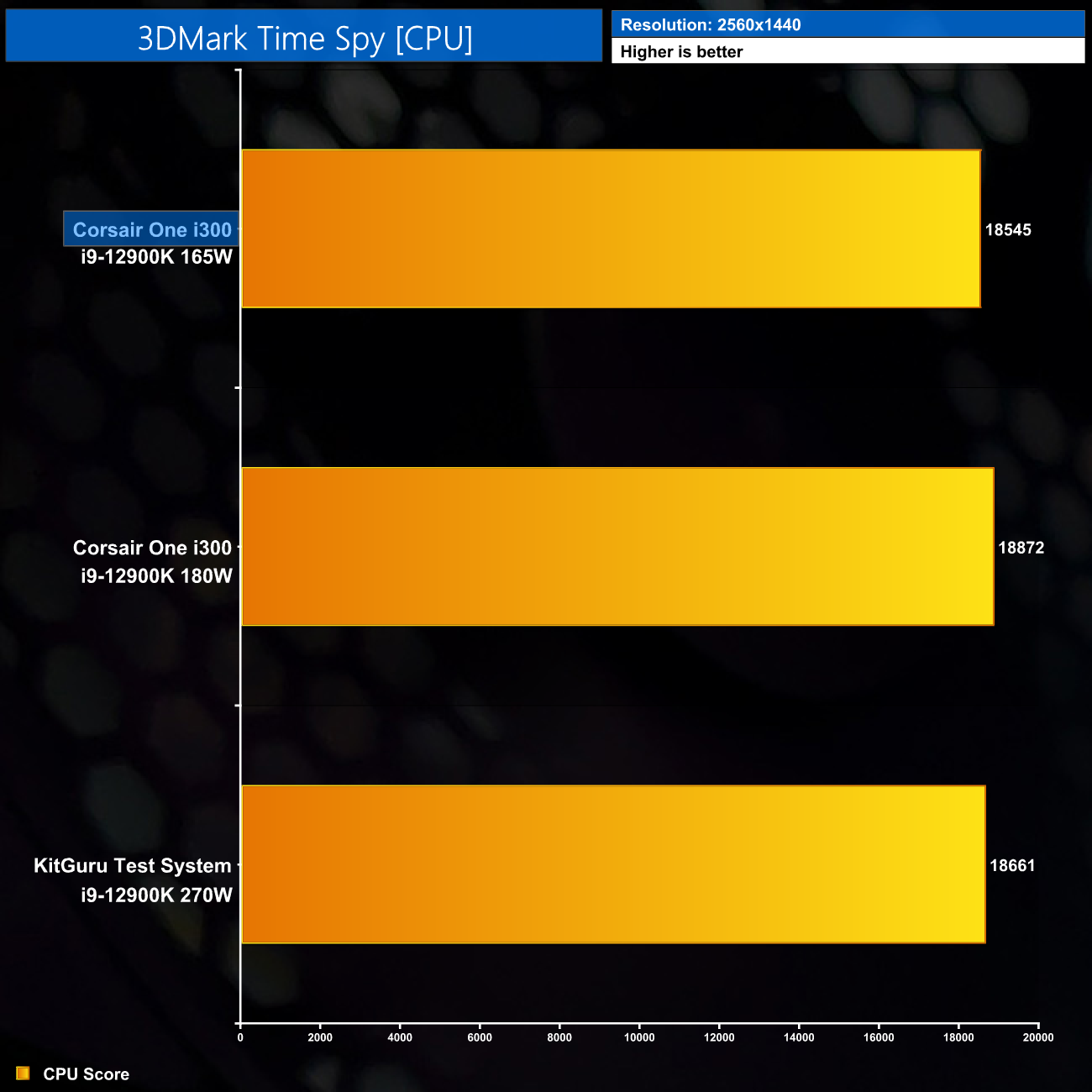Click the 2000 tick label on the axis

click(x=320, y=1037)
